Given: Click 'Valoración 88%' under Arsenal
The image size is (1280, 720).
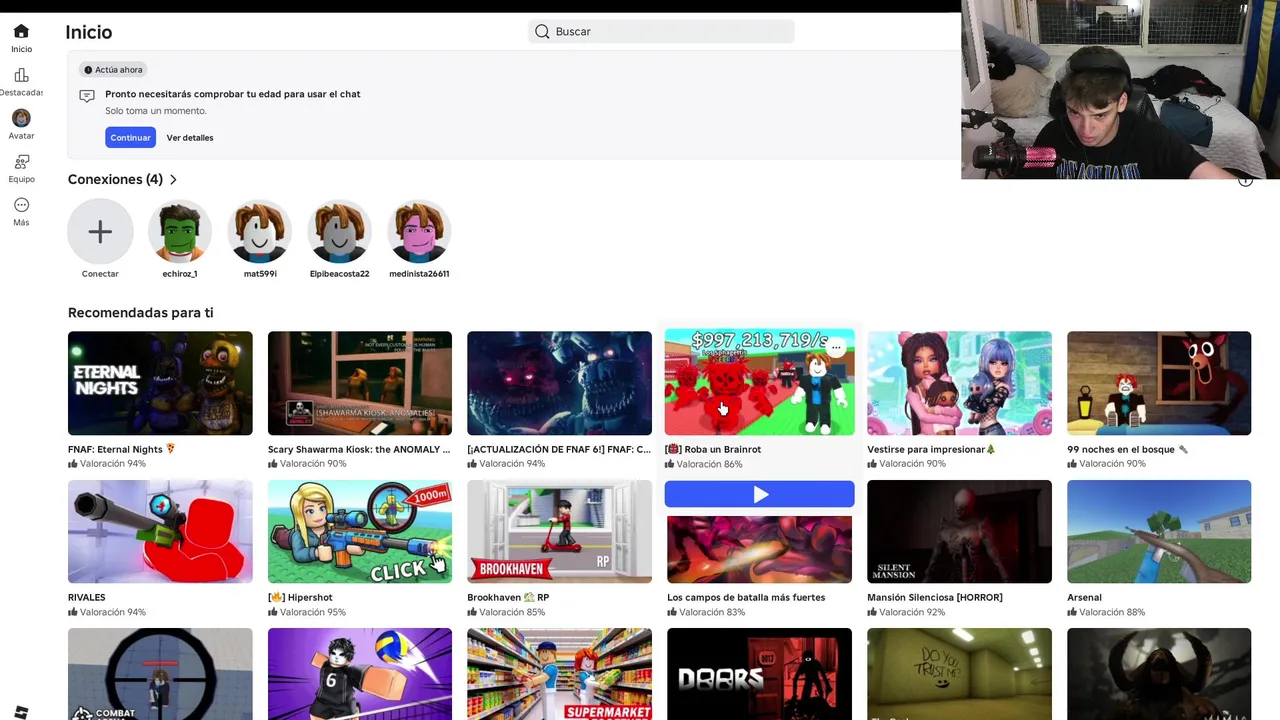Looking at the screenshot, I should [1112, 613].
